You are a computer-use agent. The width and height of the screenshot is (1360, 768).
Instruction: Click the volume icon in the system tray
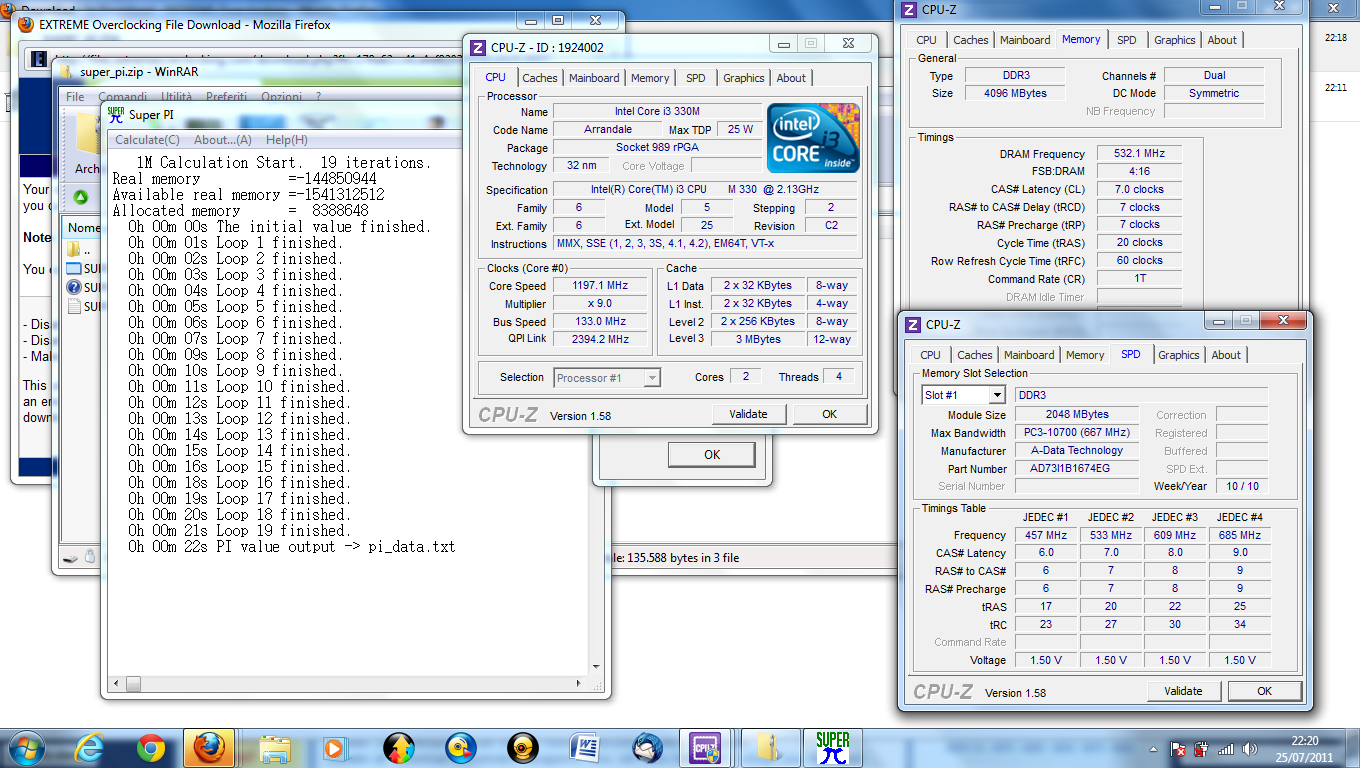pos(1248,748)
